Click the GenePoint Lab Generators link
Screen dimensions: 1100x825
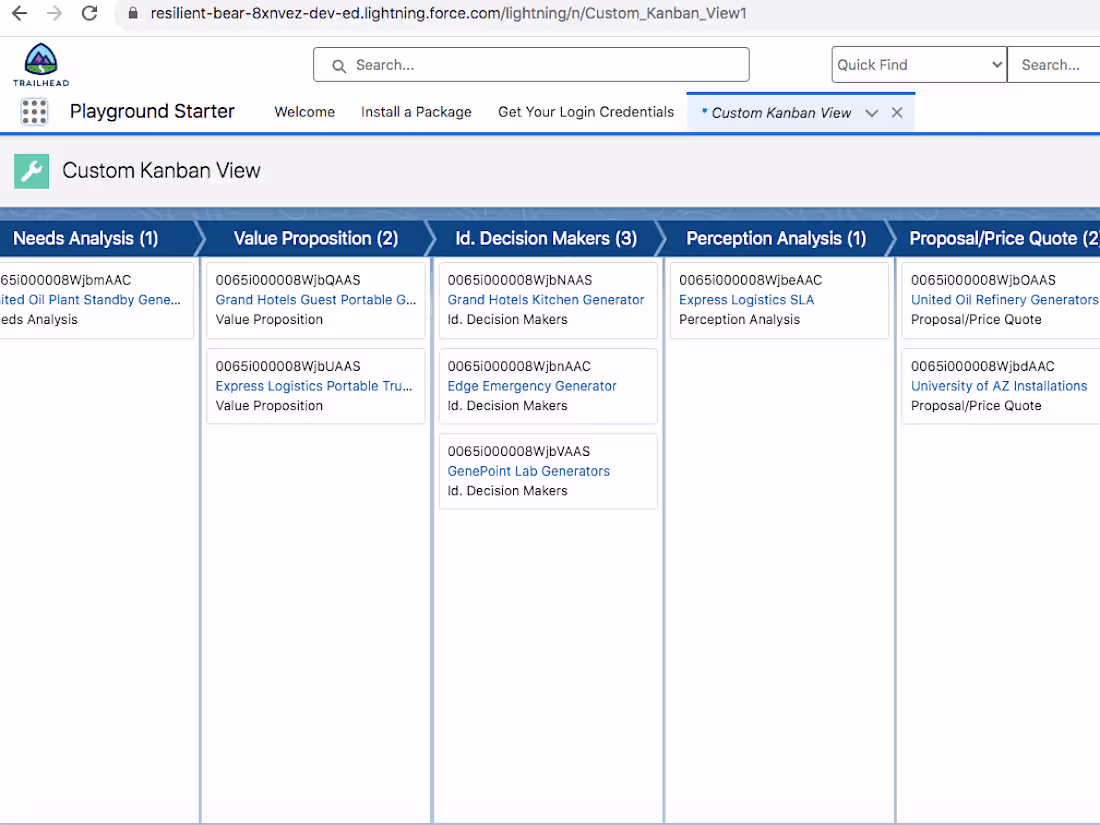[x=529, y=471]
